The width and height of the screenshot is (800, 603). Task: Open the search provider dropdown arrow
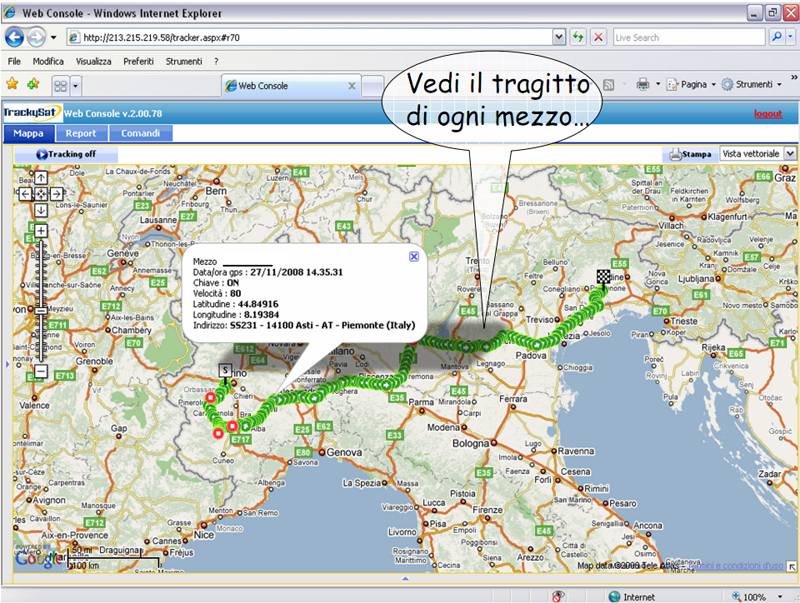tap(790, 37)
